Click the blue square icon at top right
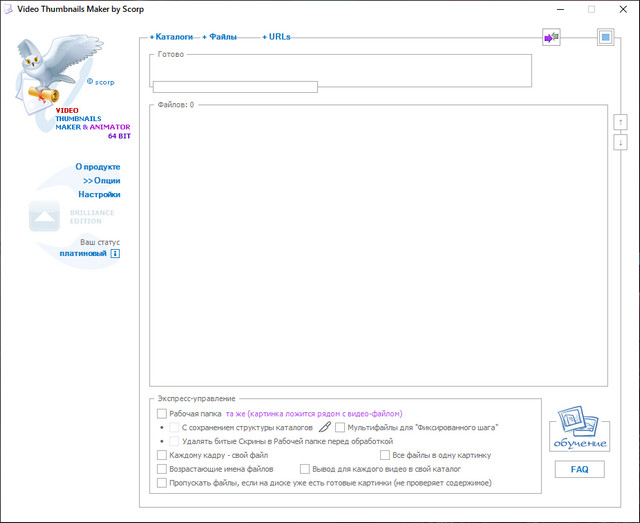 point(604,38)
